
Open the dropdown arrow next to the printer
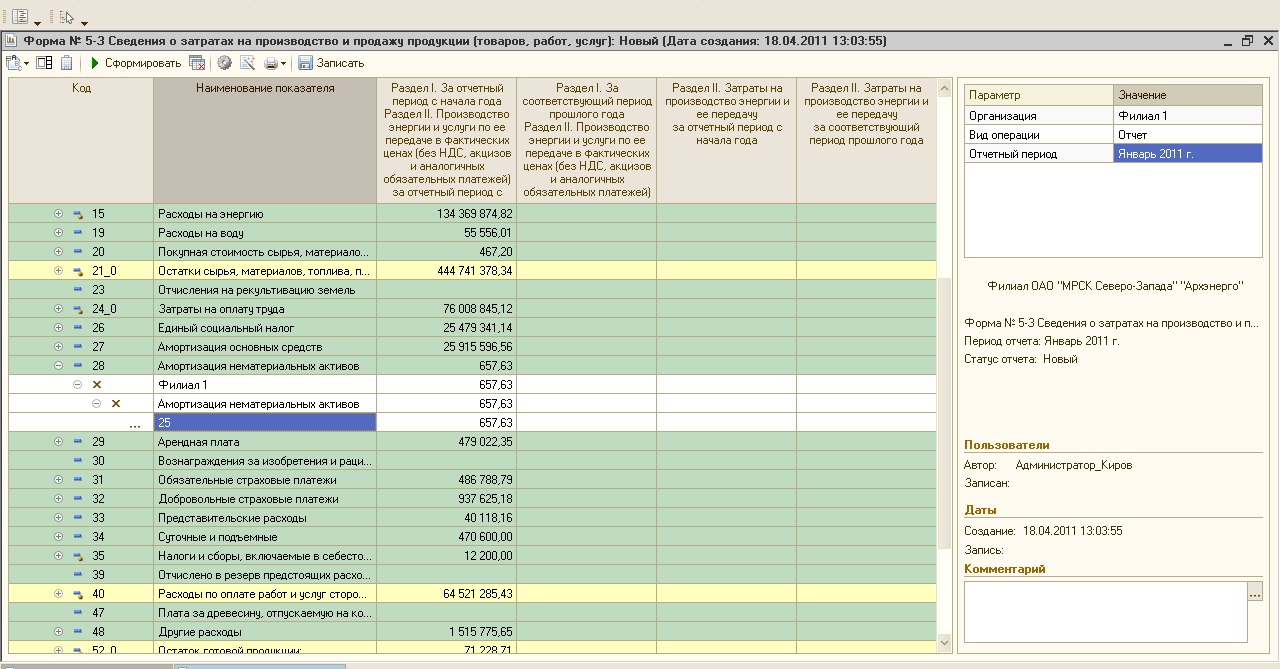[284, 64]
